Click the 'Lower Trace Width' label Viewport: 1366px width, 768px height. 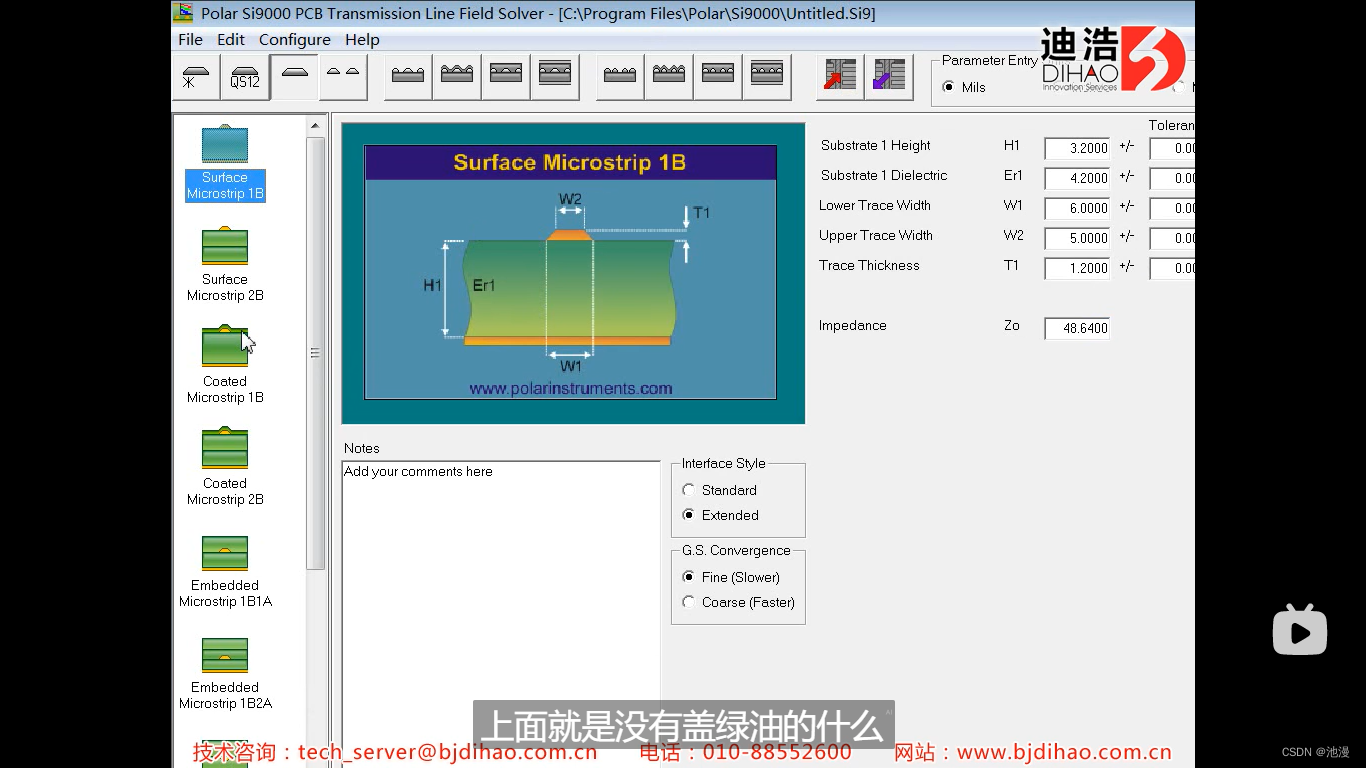[x=875, y=205]
